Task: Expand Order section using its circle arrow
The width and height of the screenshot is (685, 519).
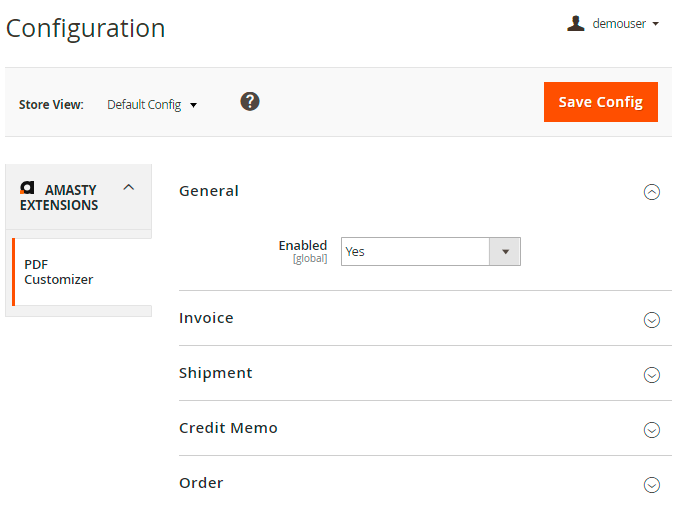Action: click(652, 485)
